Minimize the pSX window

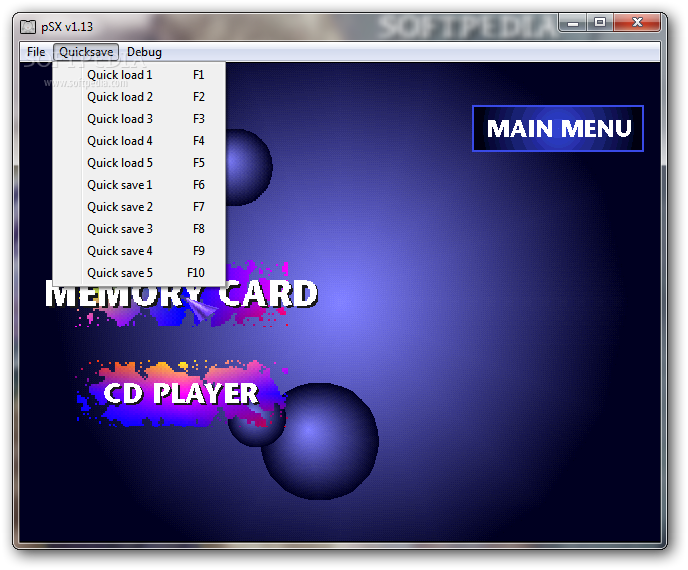pos(573,23)
